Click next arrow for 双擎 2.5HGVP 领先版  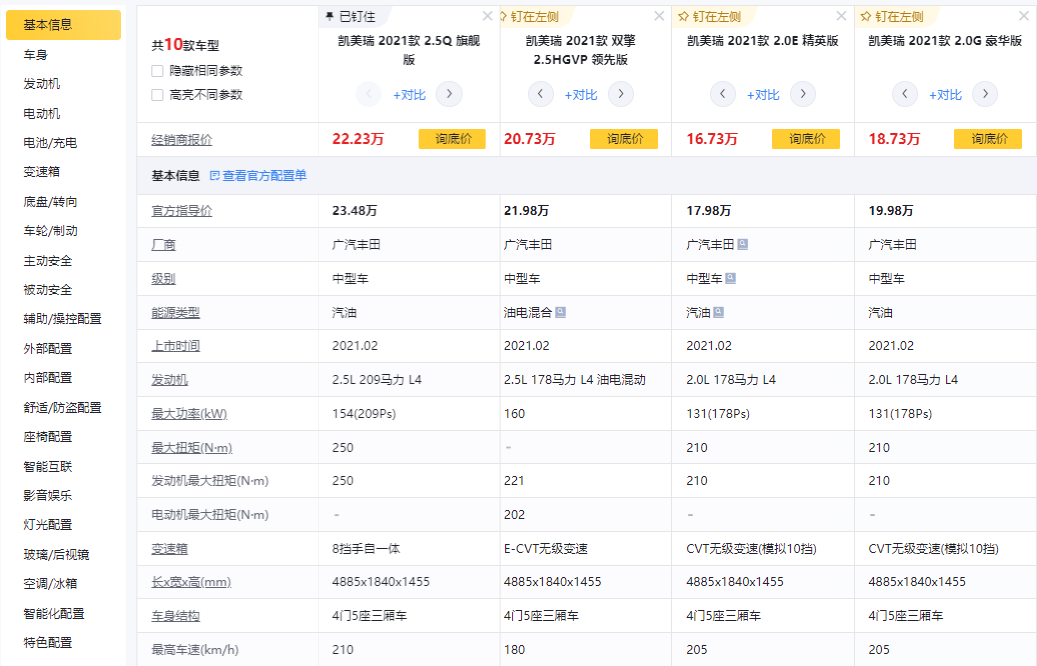tap(620, 94)
